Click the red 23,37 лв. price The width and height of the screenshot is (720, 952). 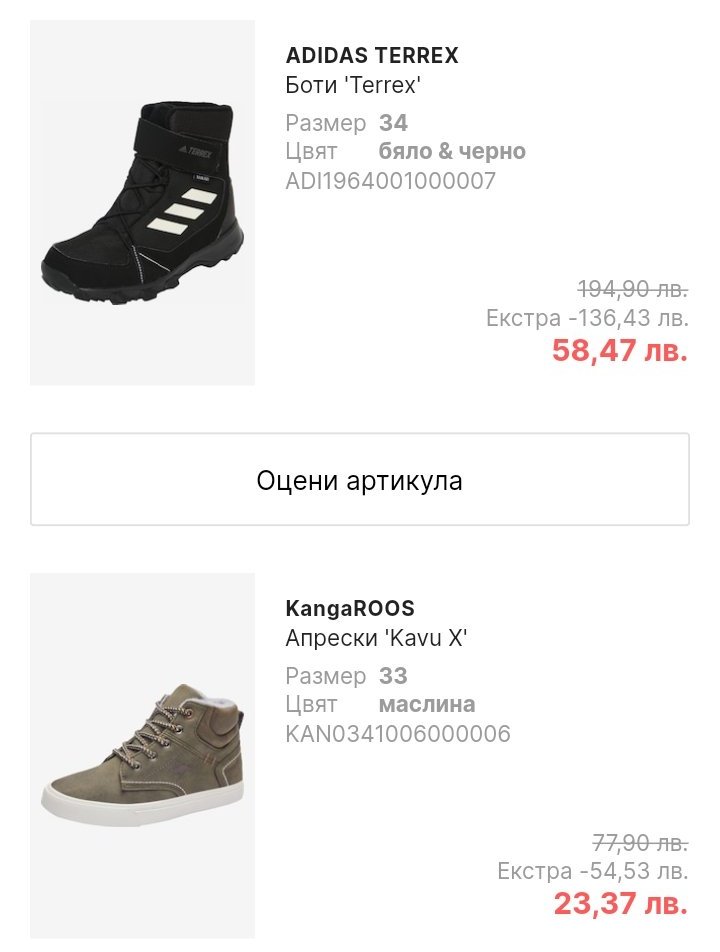pos(620,904)
